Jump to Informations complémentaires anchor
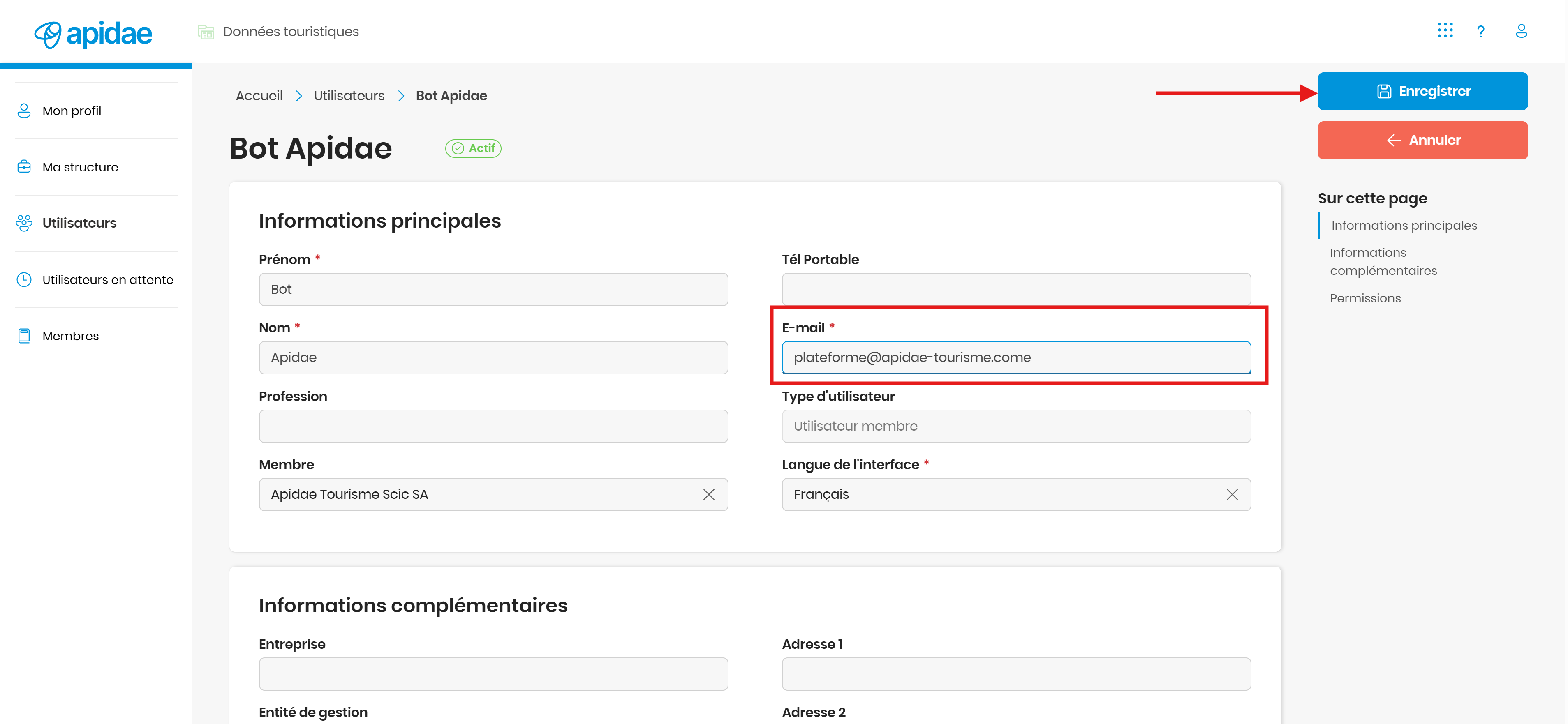 tap(1383, 262)
